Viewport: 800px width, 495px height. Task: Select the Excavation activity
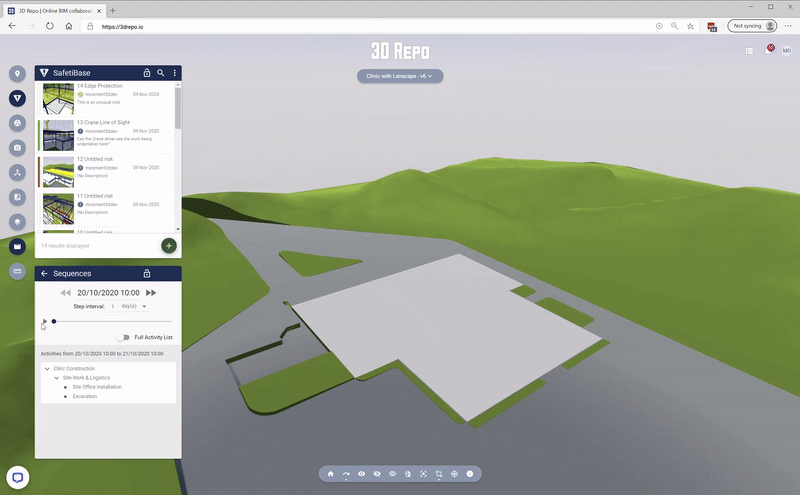(85, 396)
